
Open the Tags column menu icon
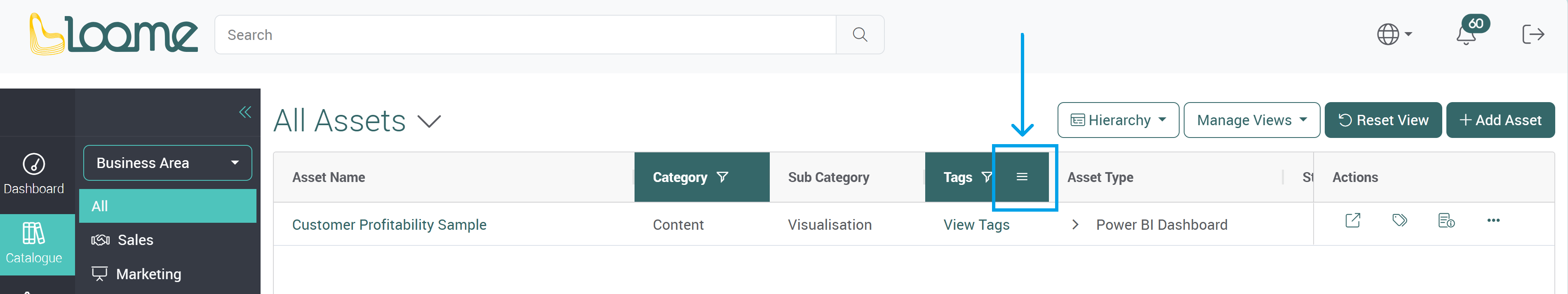pyautogui.click(x=1022, y=177)
